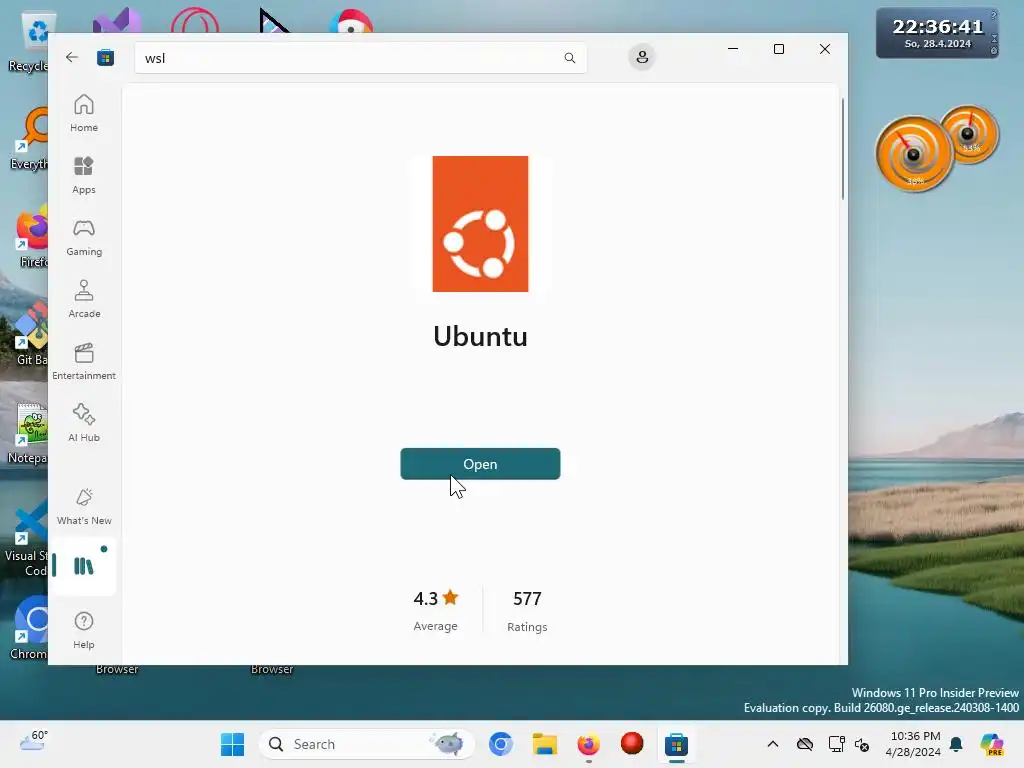Click the muted volume tray icon

coord(862,744)
